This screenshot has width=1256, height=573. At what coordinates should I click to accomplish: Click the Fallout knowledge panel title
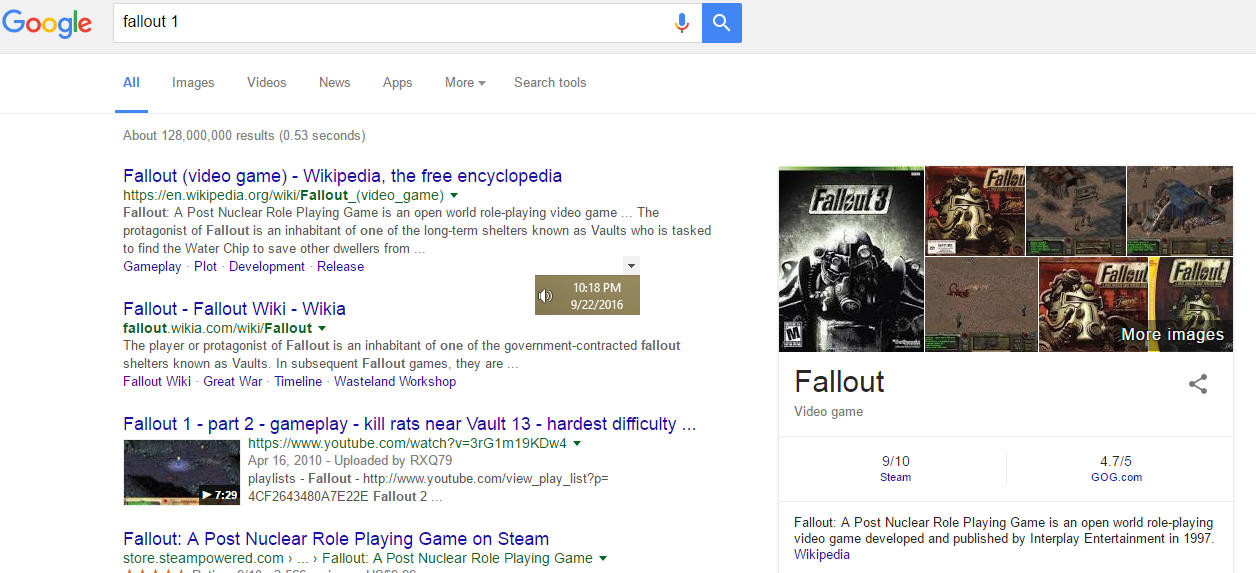click(x=840, y=382)
